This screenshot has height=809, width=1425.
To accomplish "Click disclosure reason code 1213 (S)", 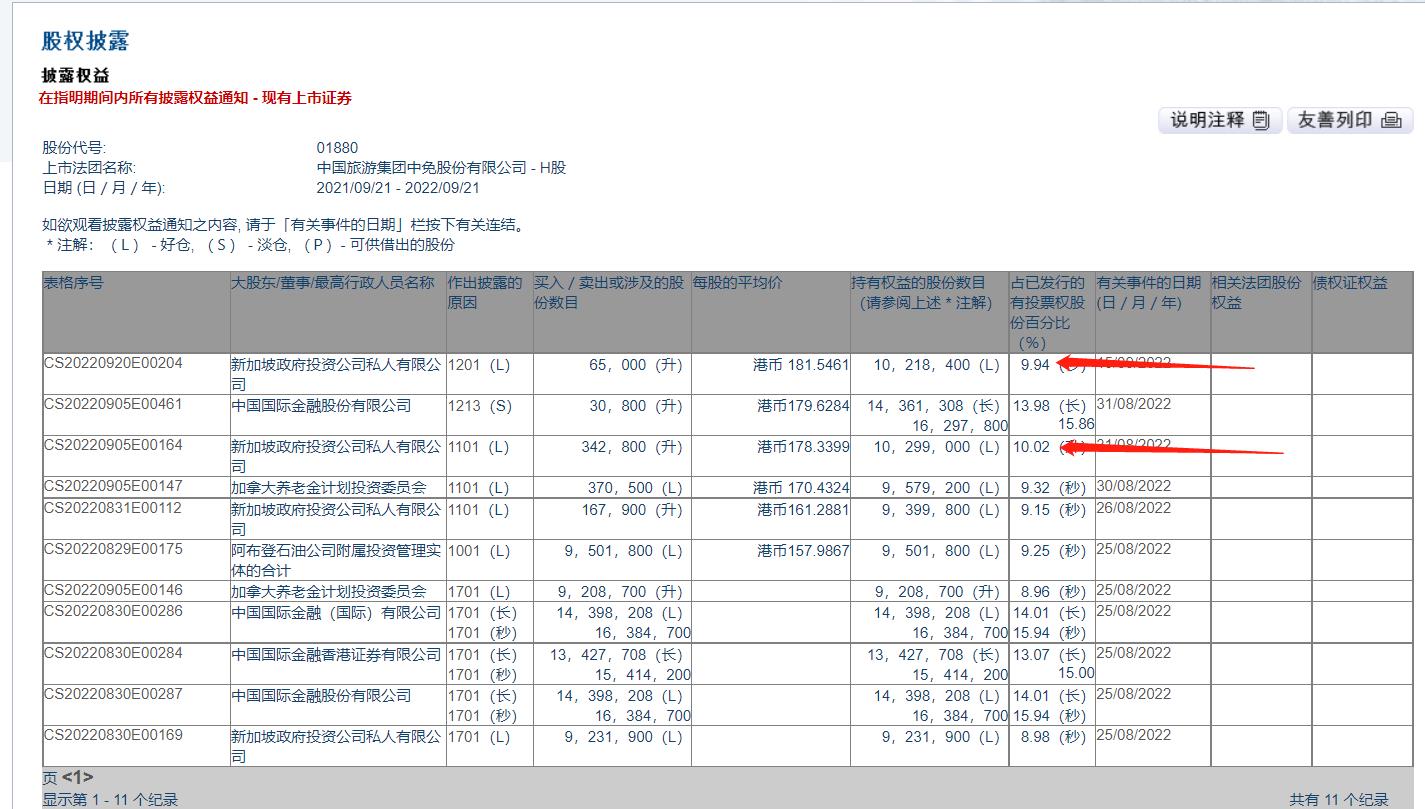I will click(479, 406).
